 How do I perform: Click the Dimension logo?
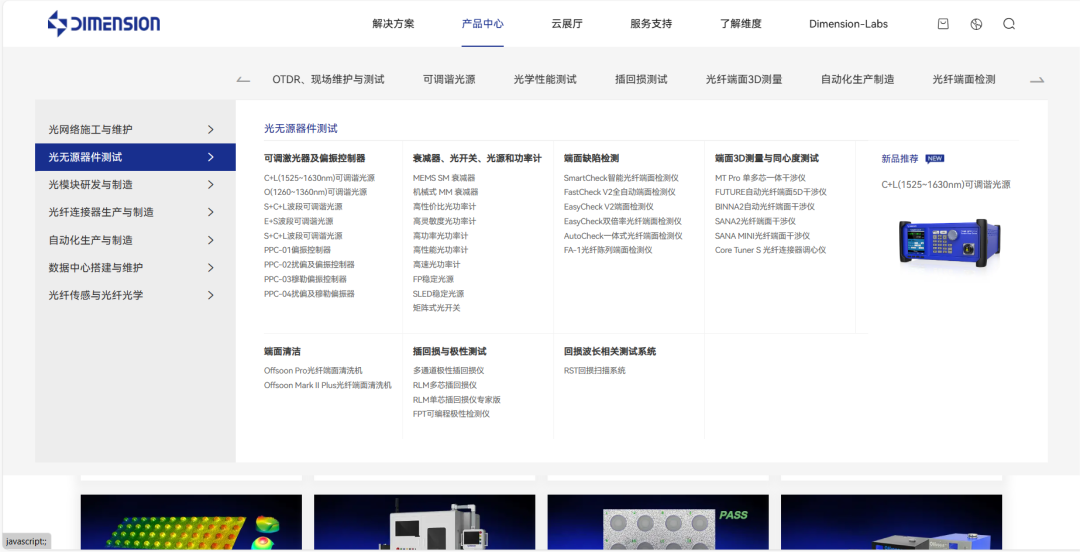click(x=104, y=24)
